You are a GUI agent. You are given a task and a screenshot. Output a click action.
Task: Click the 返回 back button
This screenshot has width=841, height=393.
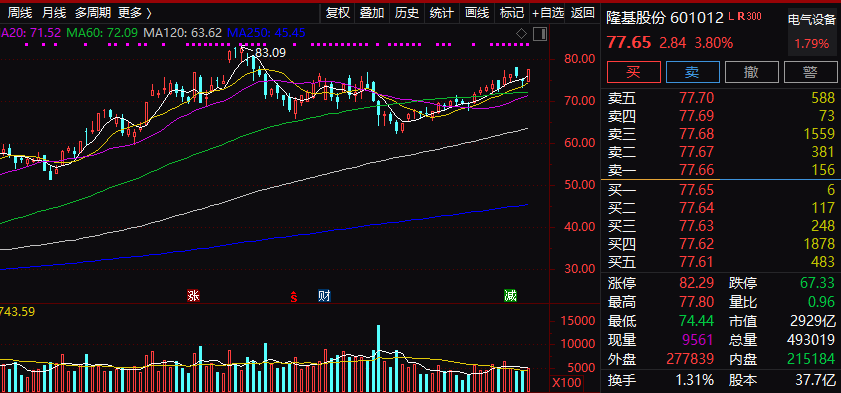point(582,12)
